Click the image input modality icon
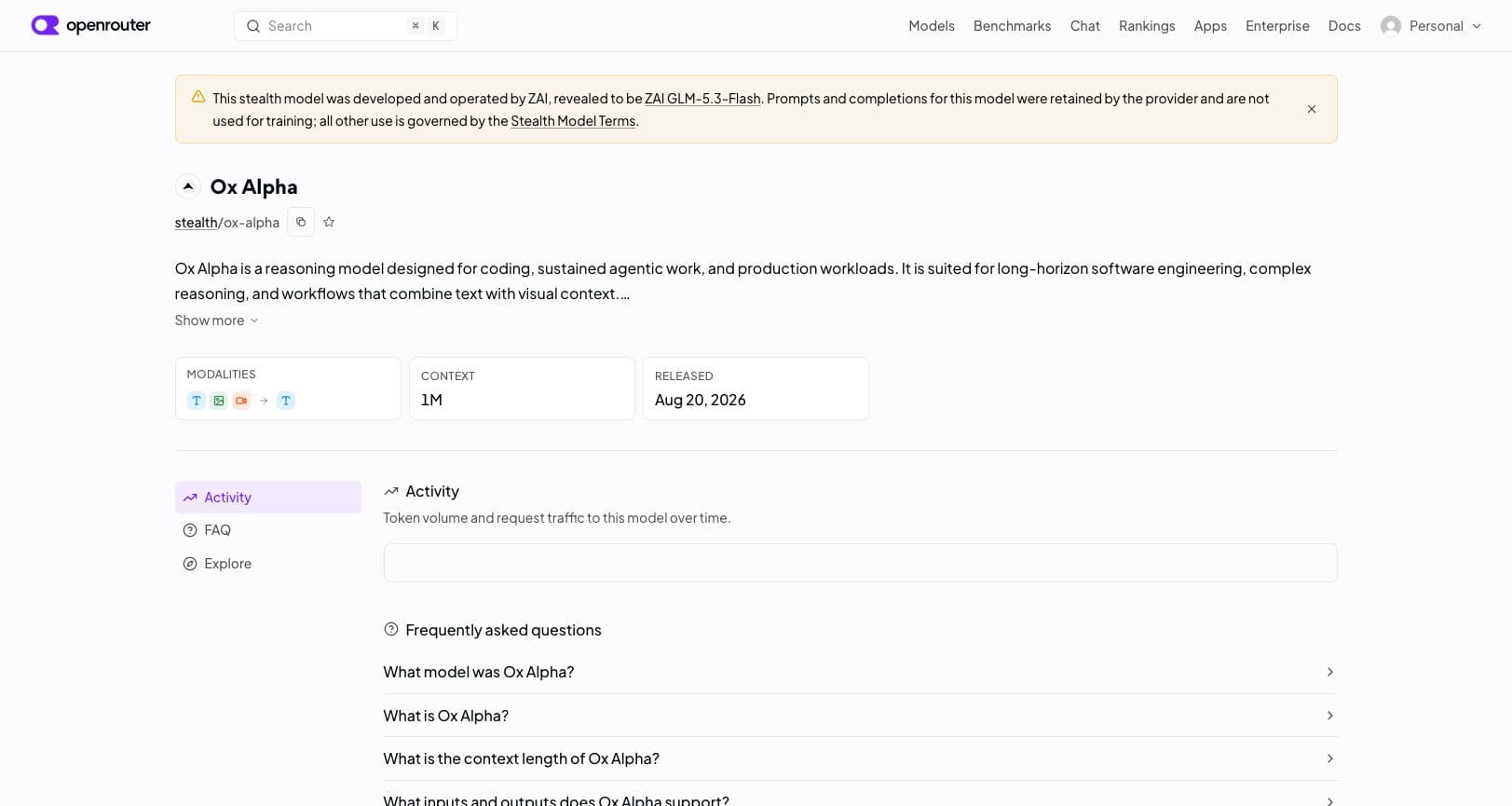 [219, 401]
